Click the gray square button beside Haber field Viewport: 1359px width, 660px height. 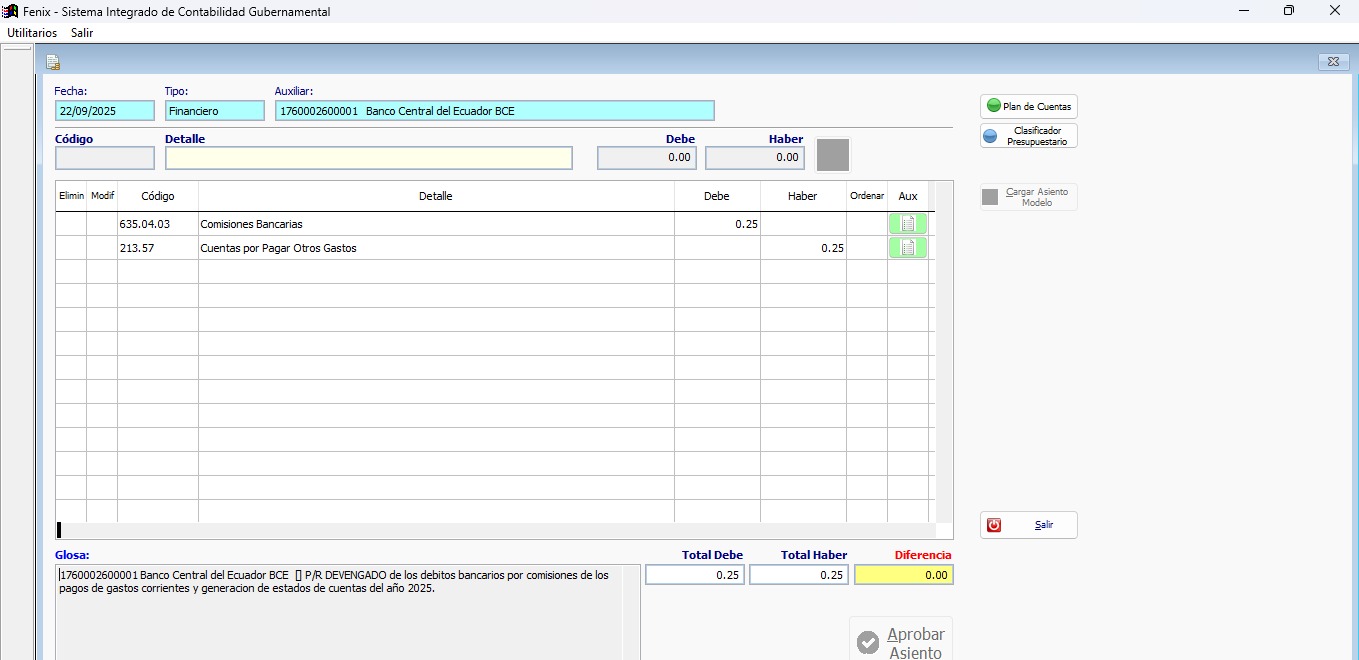tap(832, 155)
